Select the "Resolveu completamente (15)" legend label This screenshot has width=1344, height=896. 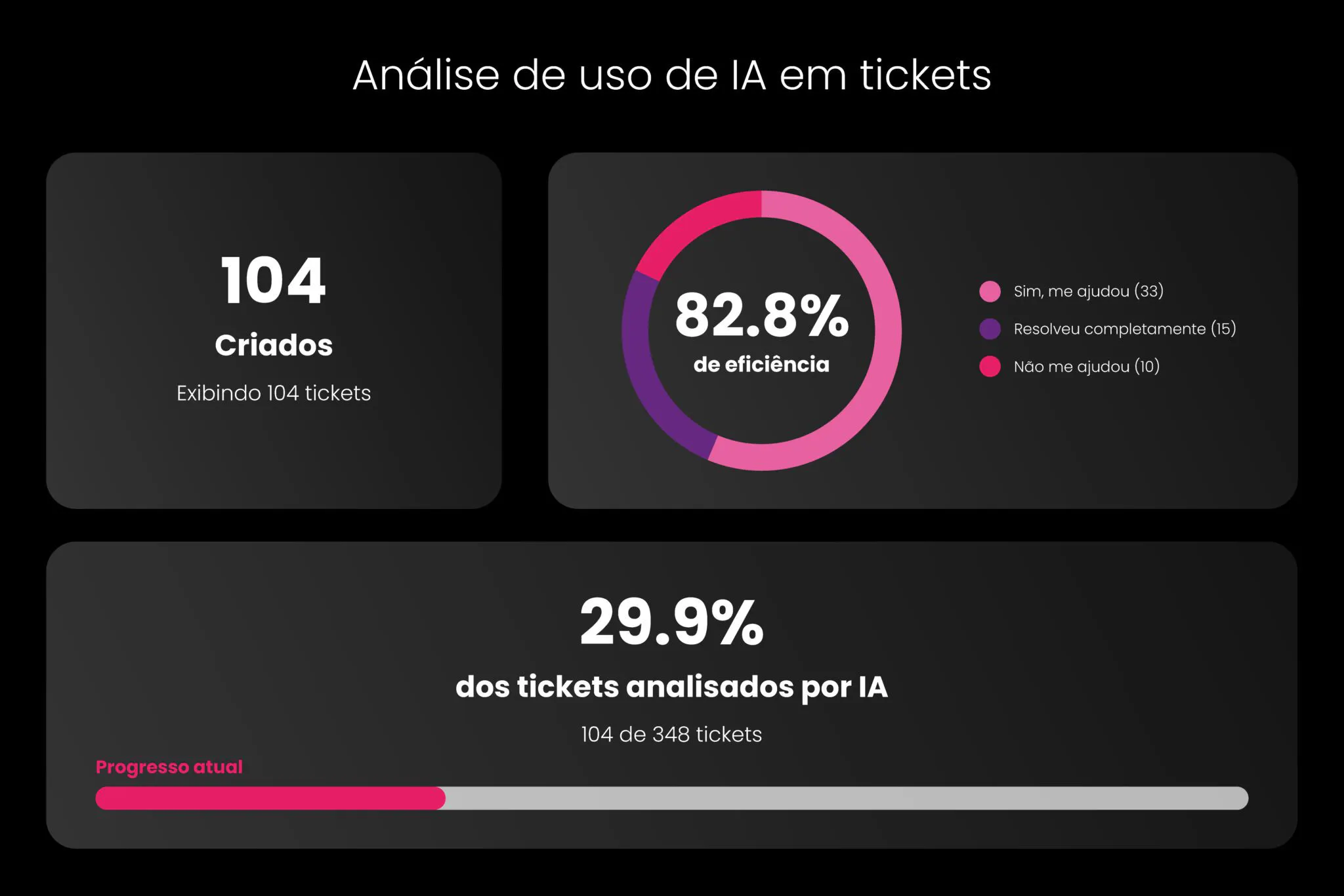[1124, 329]
